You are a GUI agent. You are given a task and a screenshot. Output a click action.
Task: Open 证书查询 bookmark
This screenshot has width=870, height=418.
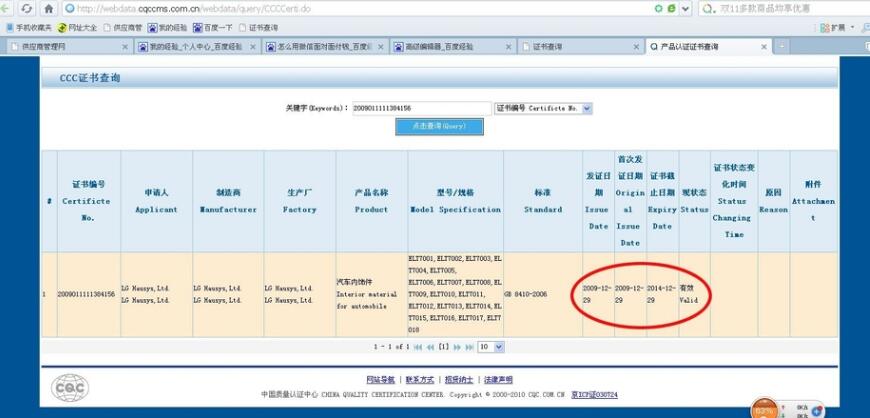click(259, 27)
